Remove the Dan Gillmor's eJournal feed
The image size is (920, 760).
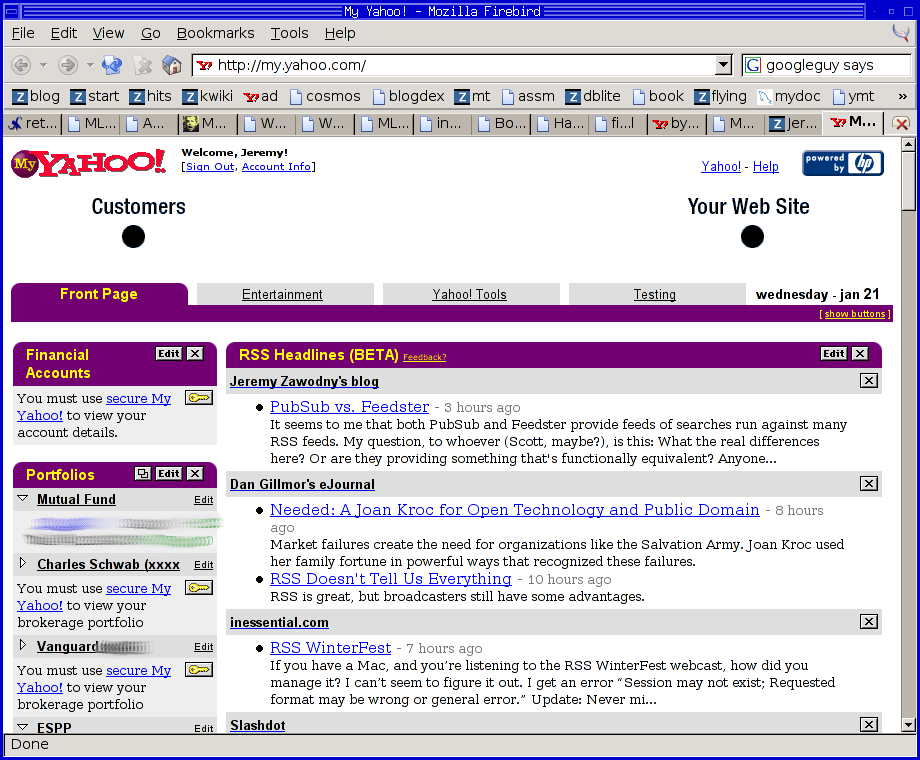coord(869,484)
